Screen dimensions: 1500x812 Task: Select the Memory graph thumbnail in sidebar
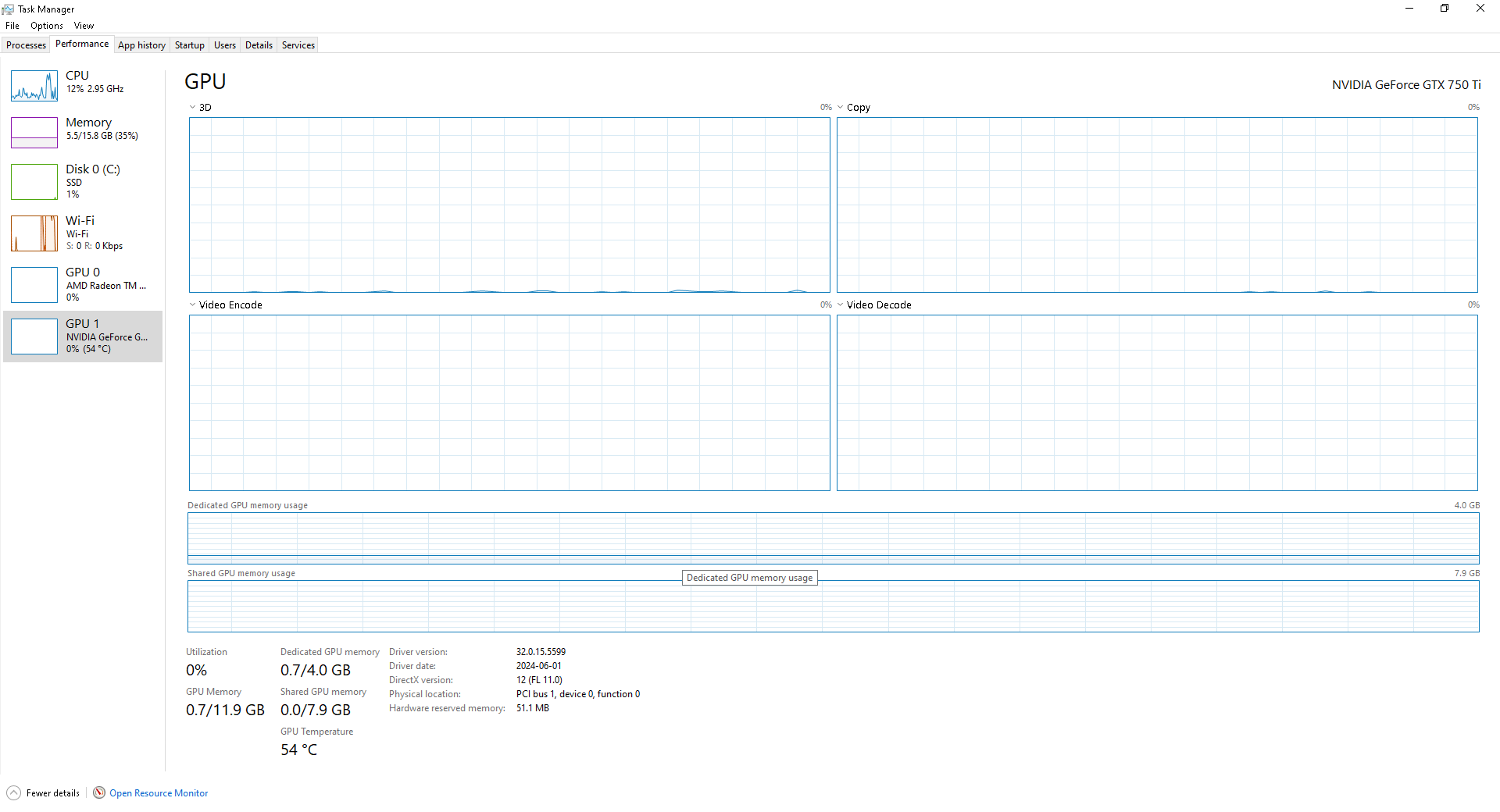click(x=34, y=133)
